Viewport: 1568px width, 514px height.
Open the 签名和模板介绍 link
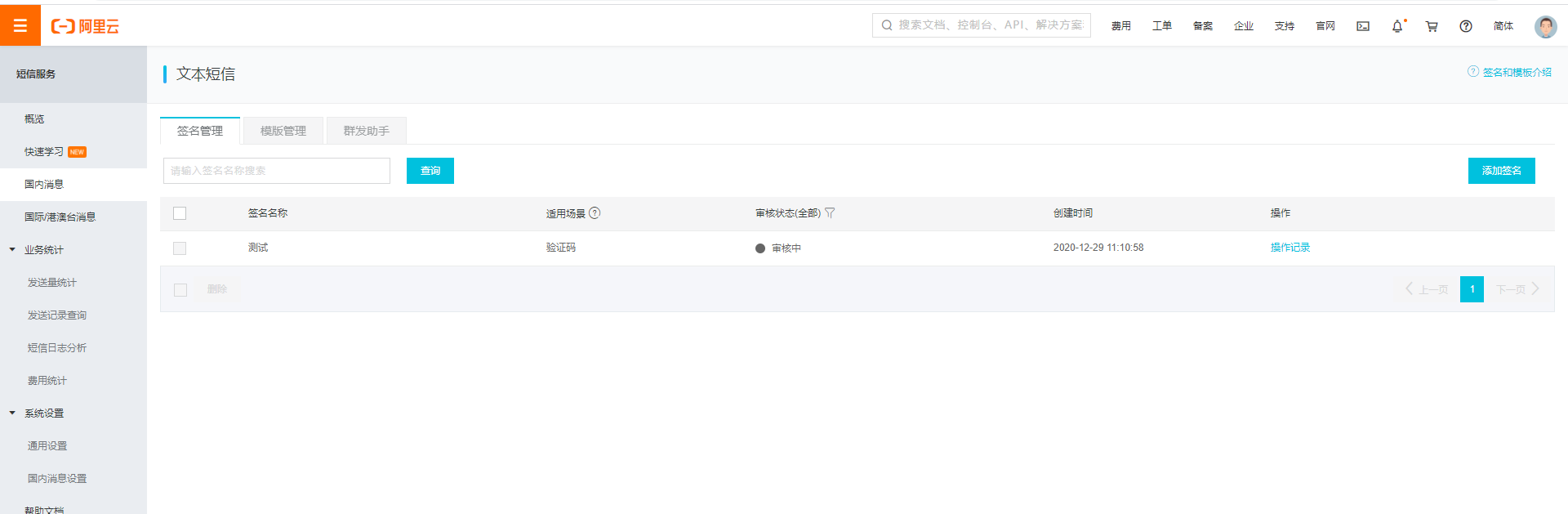pos(1517,73)
